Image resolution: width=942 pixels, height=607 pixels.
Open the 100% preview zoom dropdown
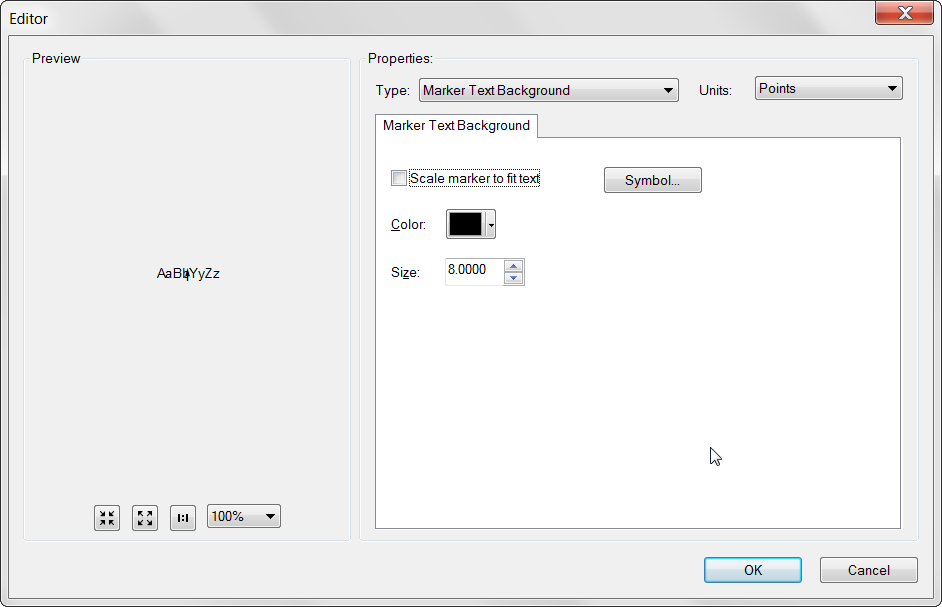coord(243,516)
